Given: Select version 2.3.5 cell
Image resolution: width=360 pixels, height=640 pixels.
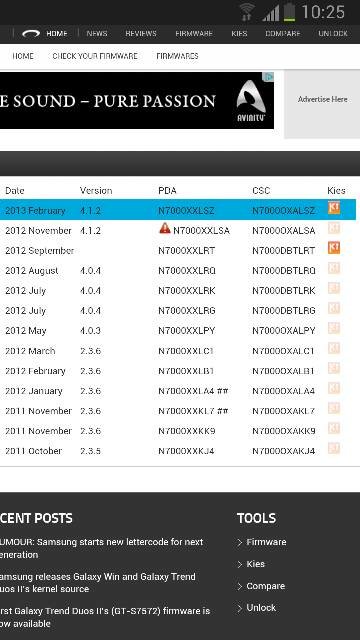Looking at the screenshot, I should (91, 451).
